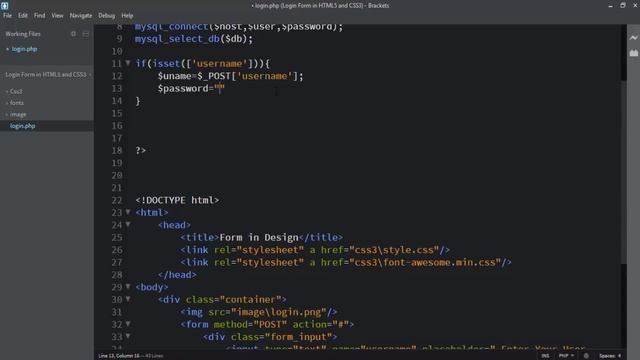
Task: Minimize the Brackets window
Action: point(610,6)
